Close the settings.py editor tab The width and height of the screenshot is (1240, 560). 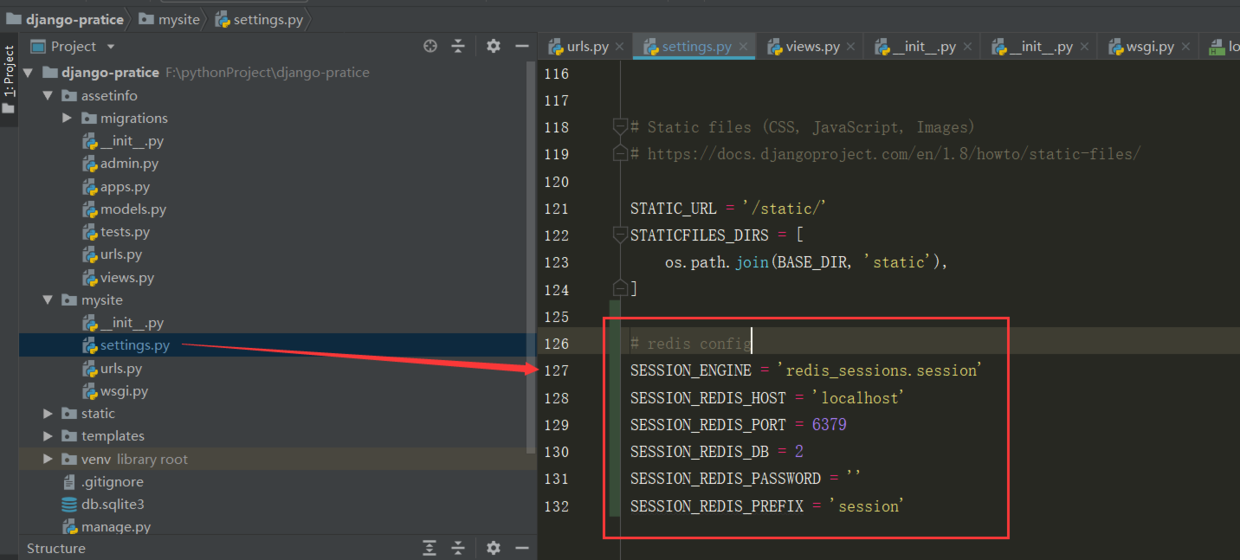pyautogui.click(x=744, y=47)
